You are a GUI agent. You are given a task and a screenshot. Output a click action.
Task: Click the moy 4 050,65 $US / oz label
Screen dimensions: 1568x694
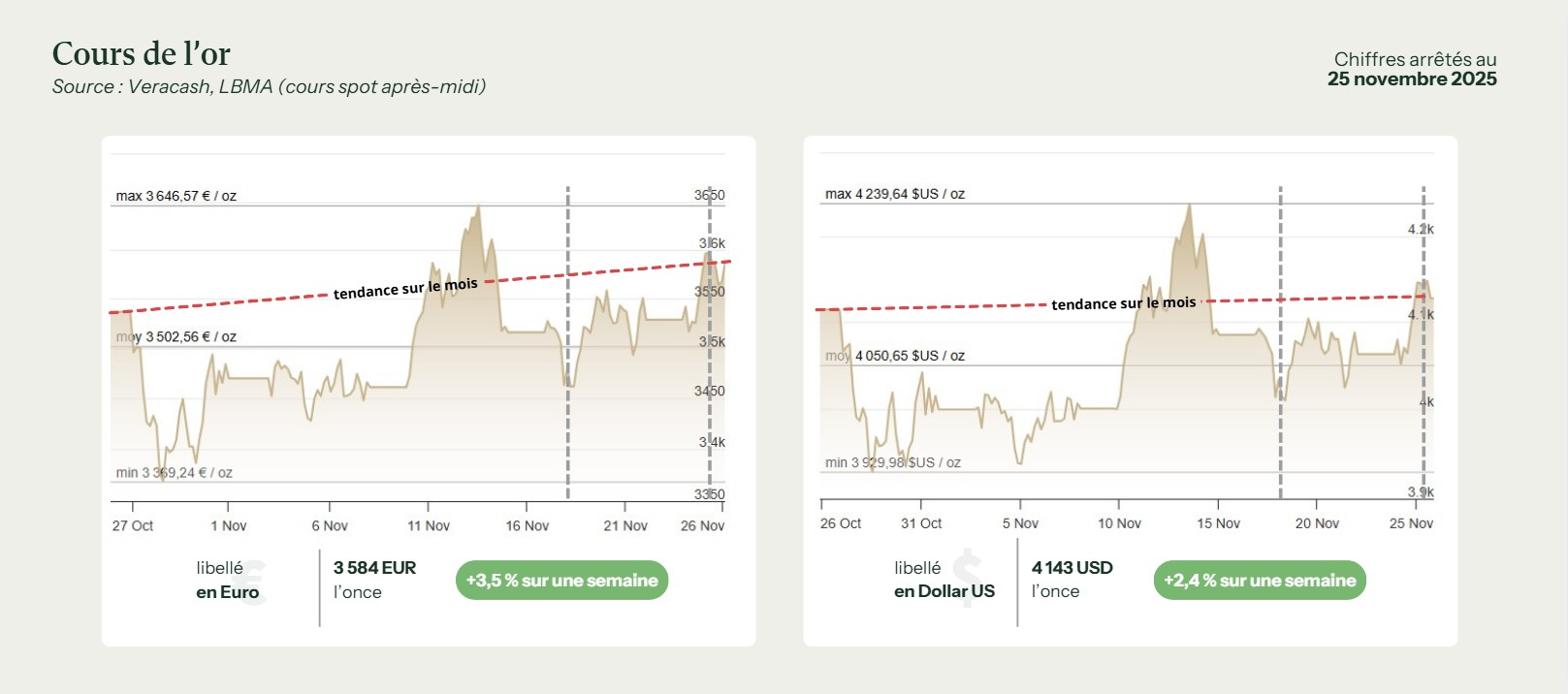point(895,356)
